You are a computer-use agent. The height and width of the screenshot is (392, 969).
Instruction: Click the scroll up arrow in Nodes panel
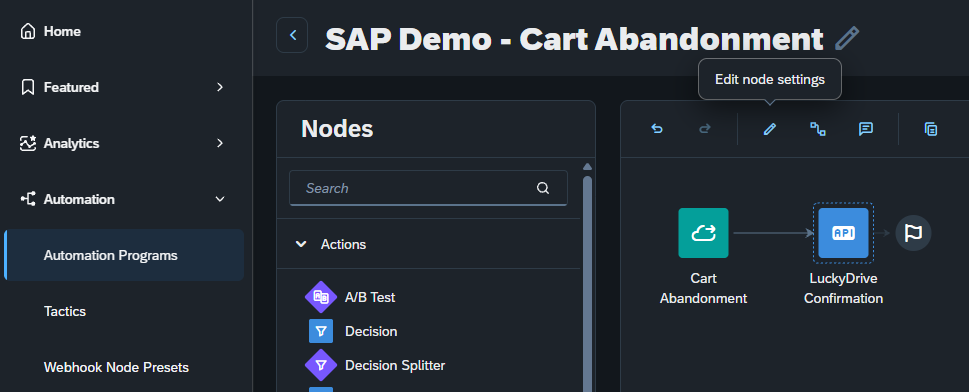pos(588,167)
